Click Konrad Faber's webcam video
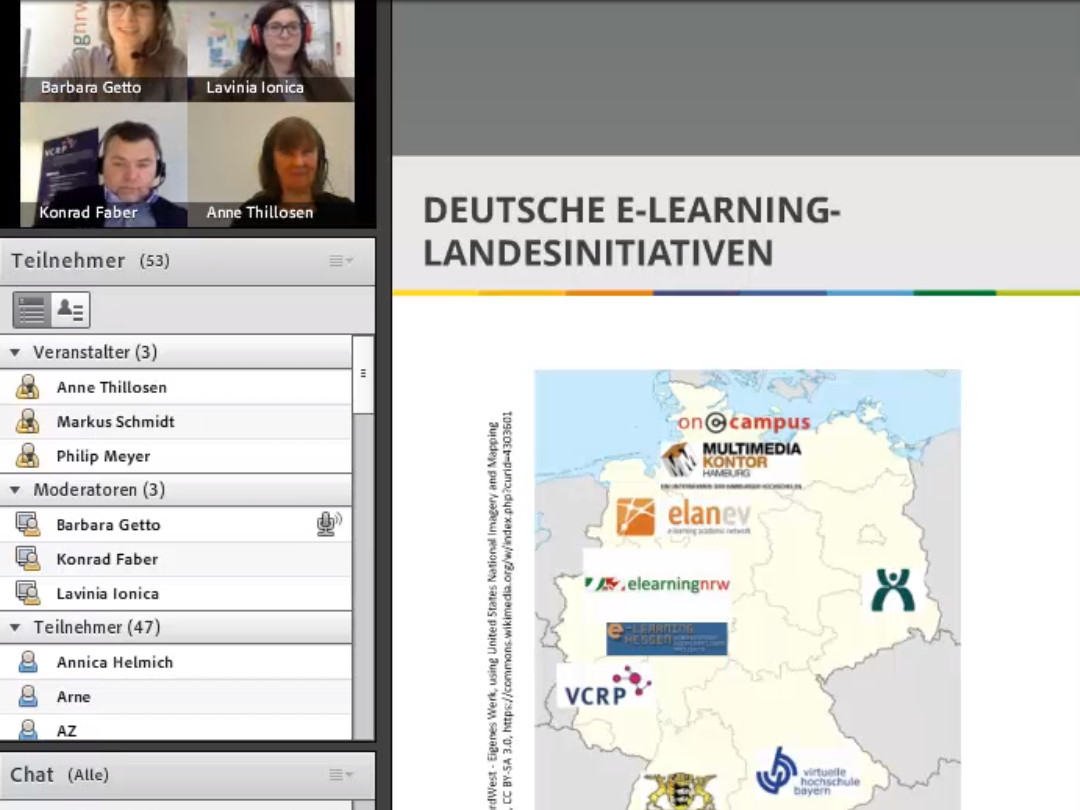 coord(104,165)
